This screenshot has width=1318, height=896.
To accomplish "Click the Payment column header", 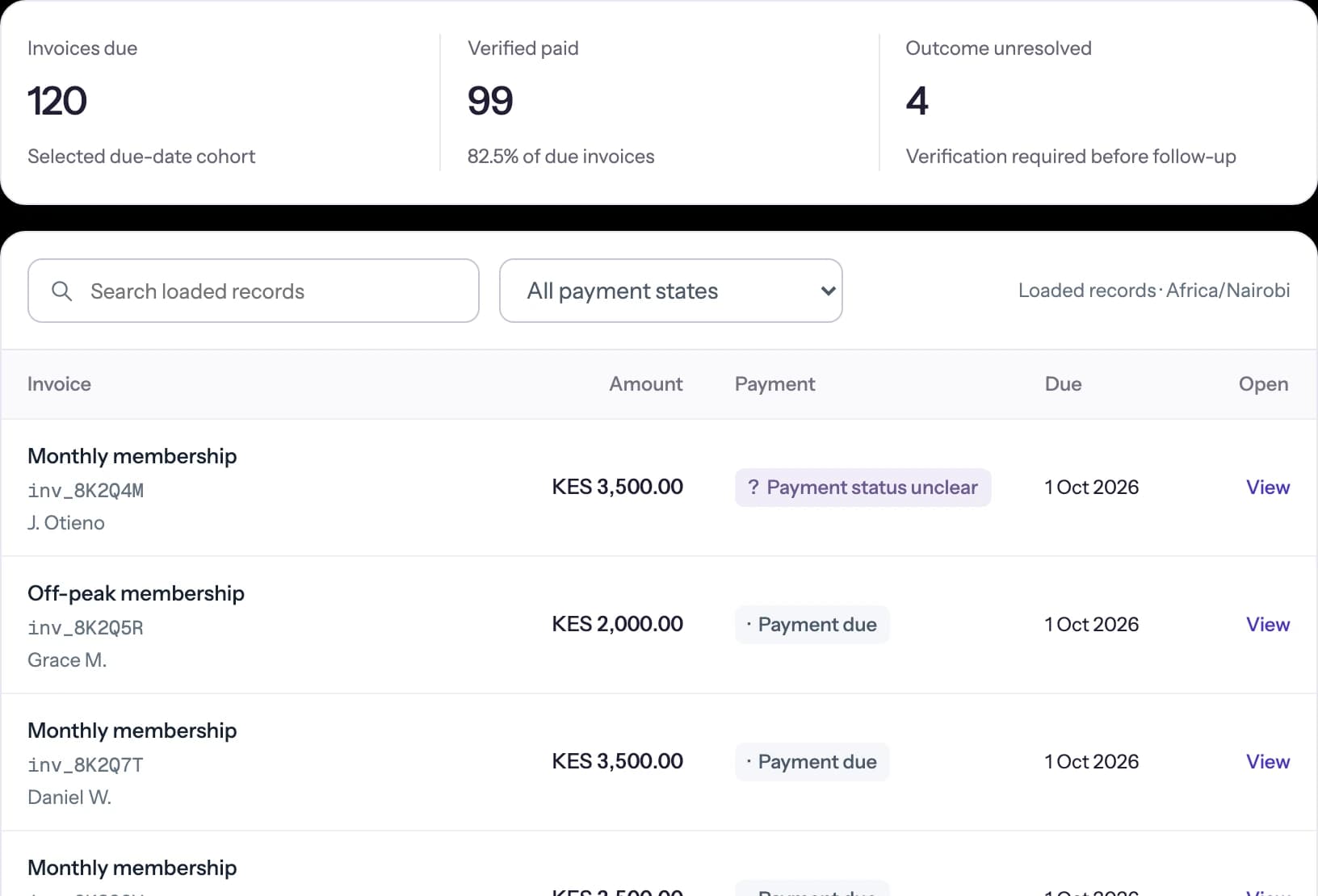I will click(x=774, y=384).
